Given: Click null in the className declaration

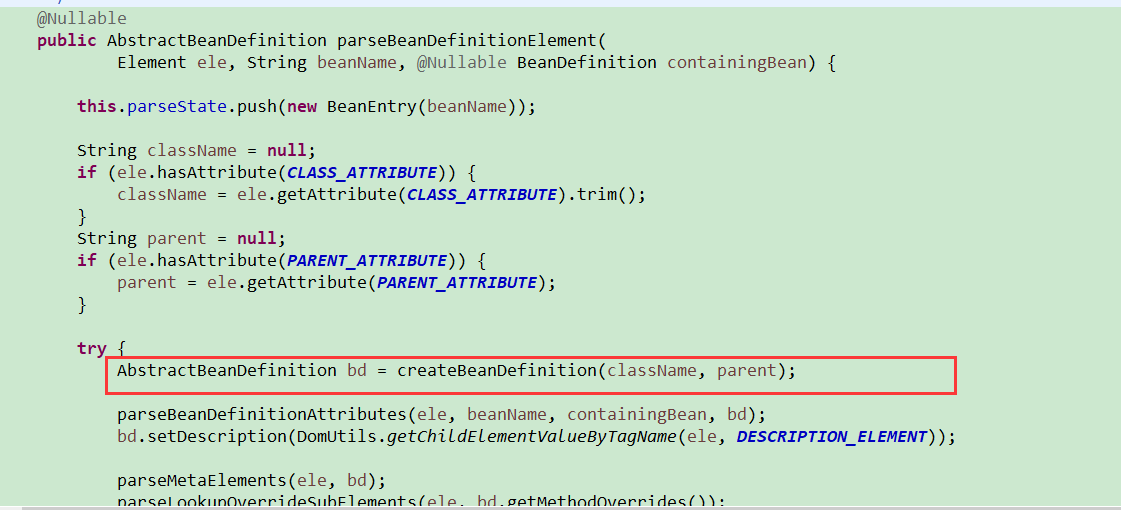Looking at the screenshot, I should (x=286, y=151).
